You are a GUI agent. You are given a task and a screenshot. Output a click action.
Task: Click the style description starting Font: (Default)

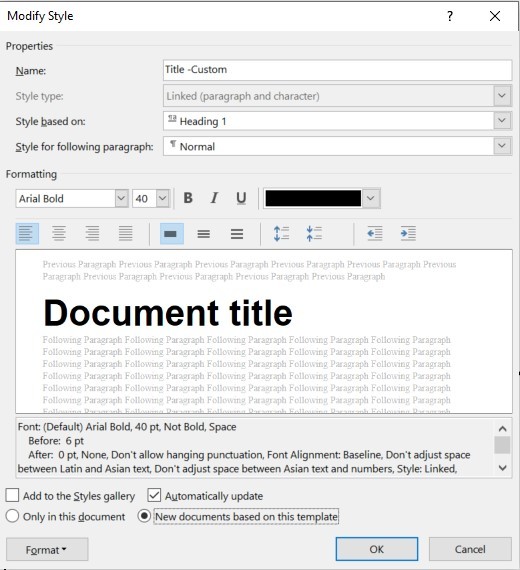(255, 447)
